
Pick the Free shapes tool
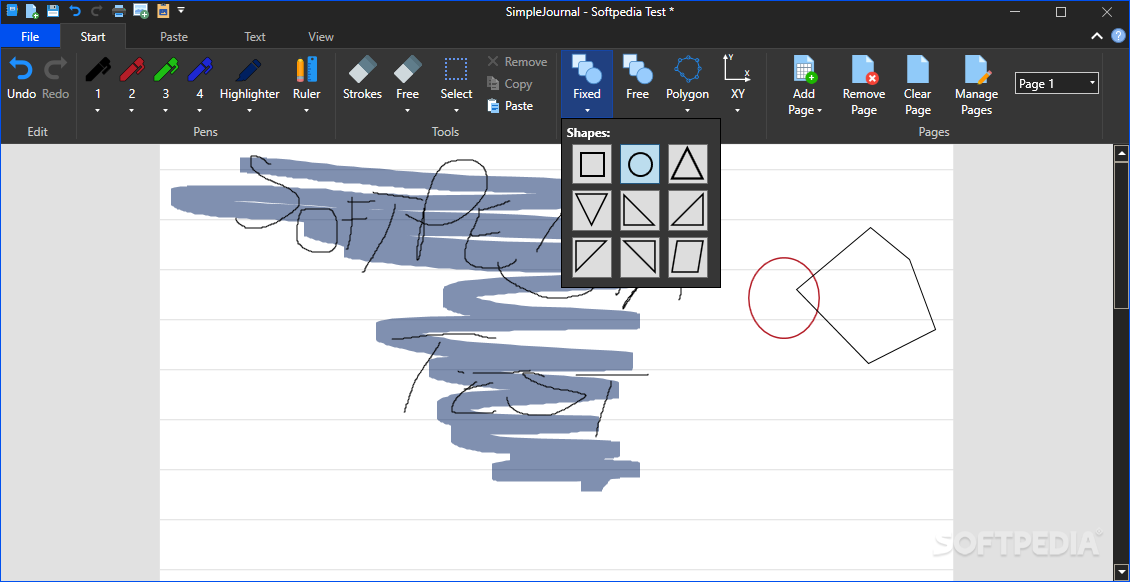(637, 79)
